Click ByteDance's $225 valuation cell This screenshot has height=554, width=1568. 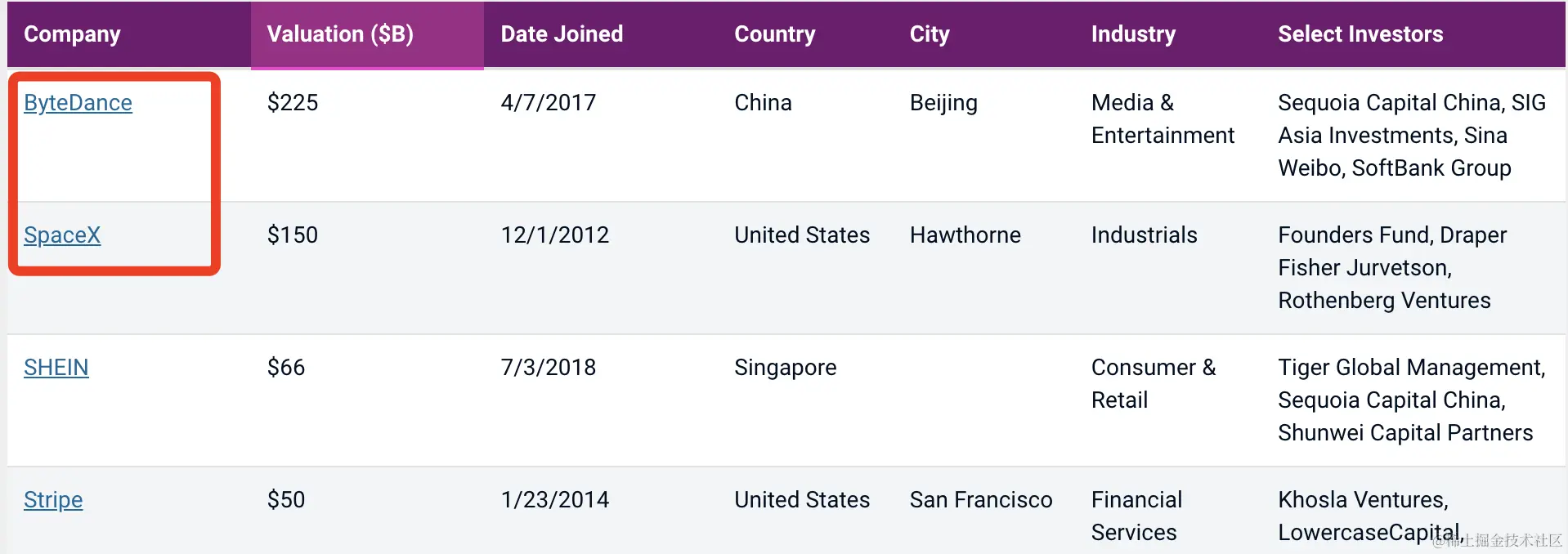click(x=293, y=103)
